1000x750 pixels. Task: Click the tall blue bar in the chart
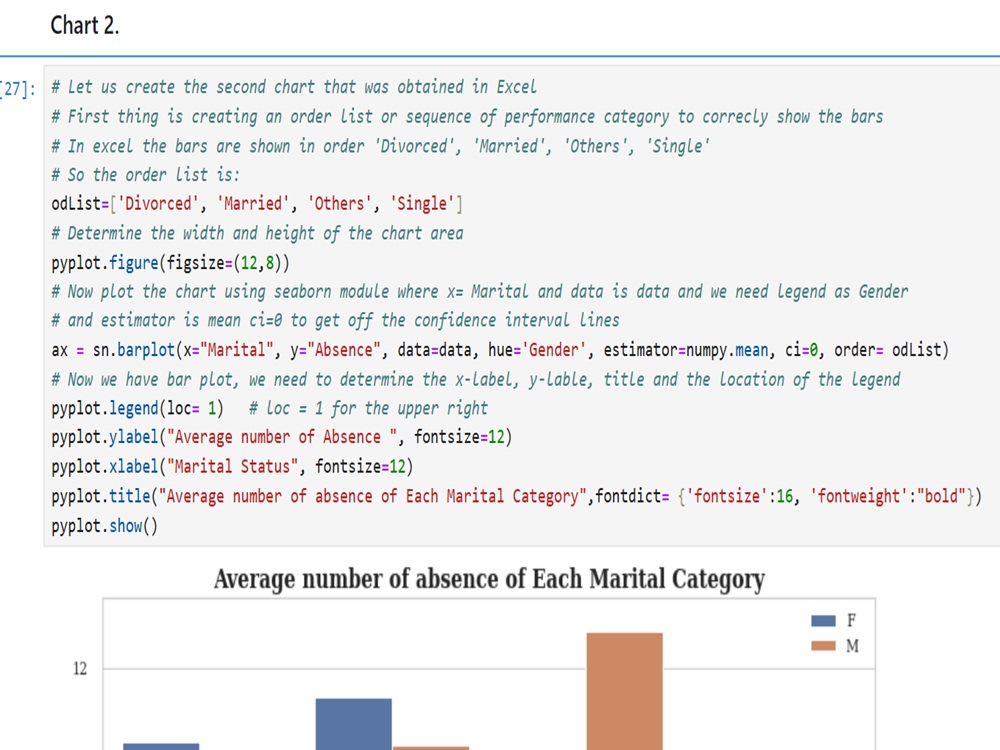point(353,724)
